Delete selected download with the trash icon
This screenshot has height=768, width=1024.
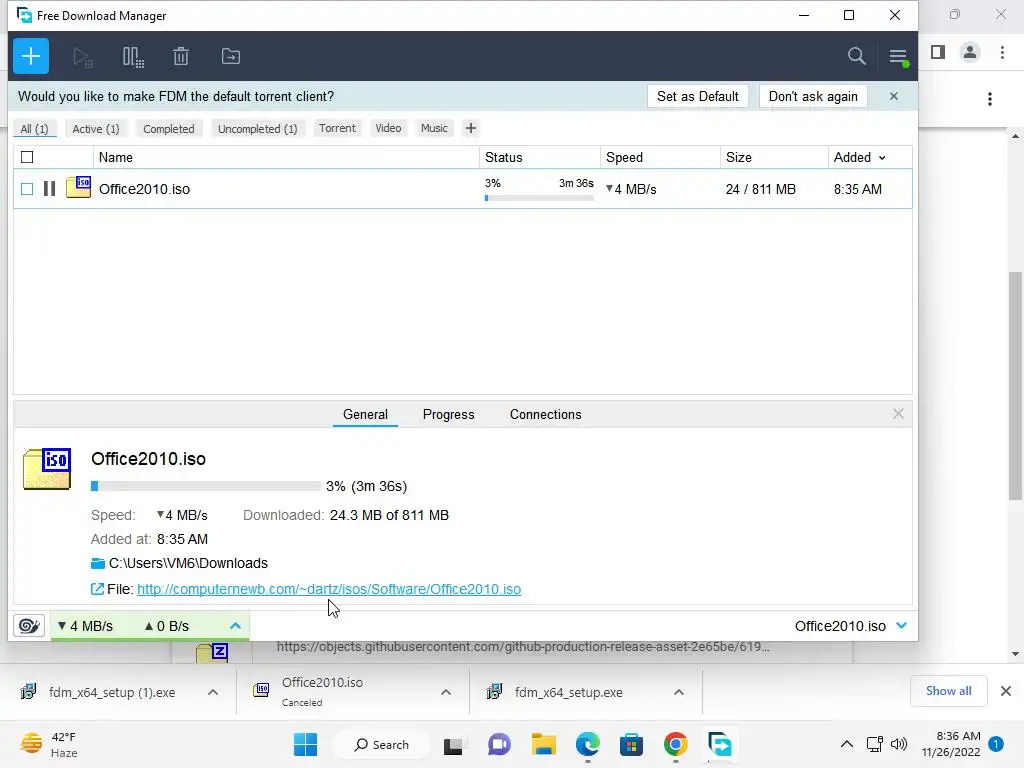tap(181, 56)
